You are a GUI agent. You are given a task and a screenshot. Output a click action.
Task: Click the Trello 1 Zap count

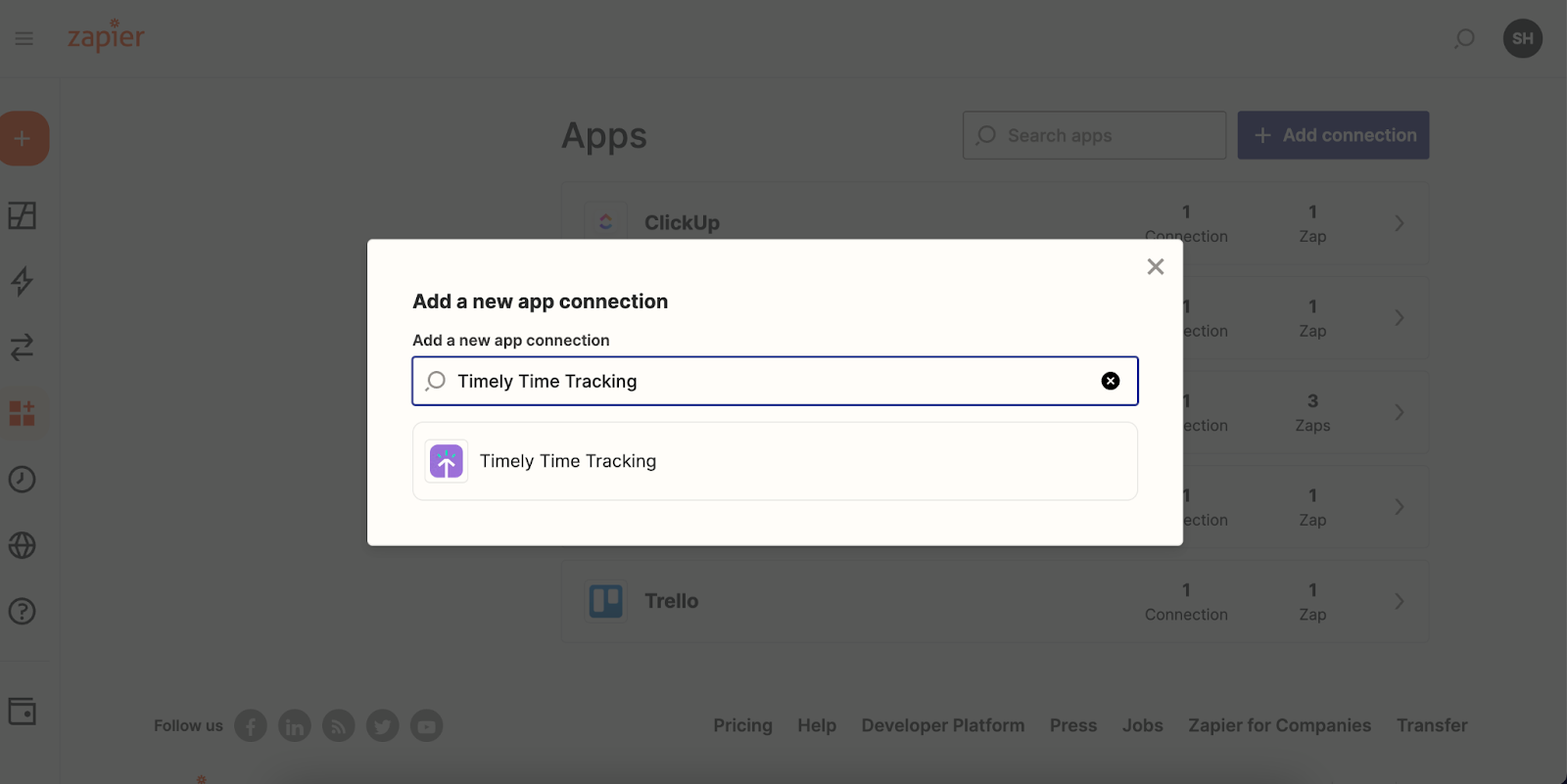(1312, 602)
